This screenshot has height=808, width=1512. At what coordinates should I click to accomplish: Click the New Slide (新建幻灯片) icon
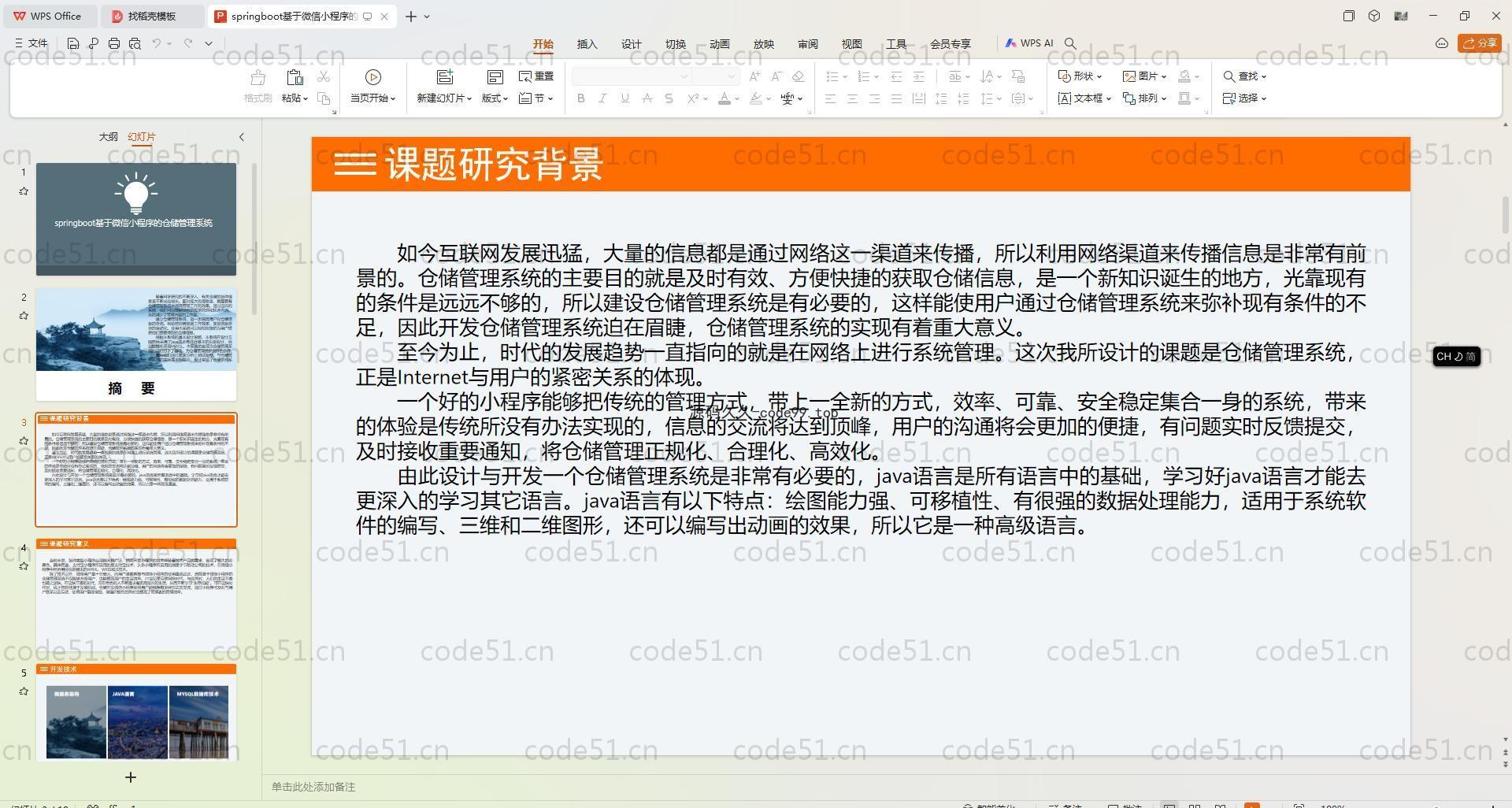click(x=445, y=76)
